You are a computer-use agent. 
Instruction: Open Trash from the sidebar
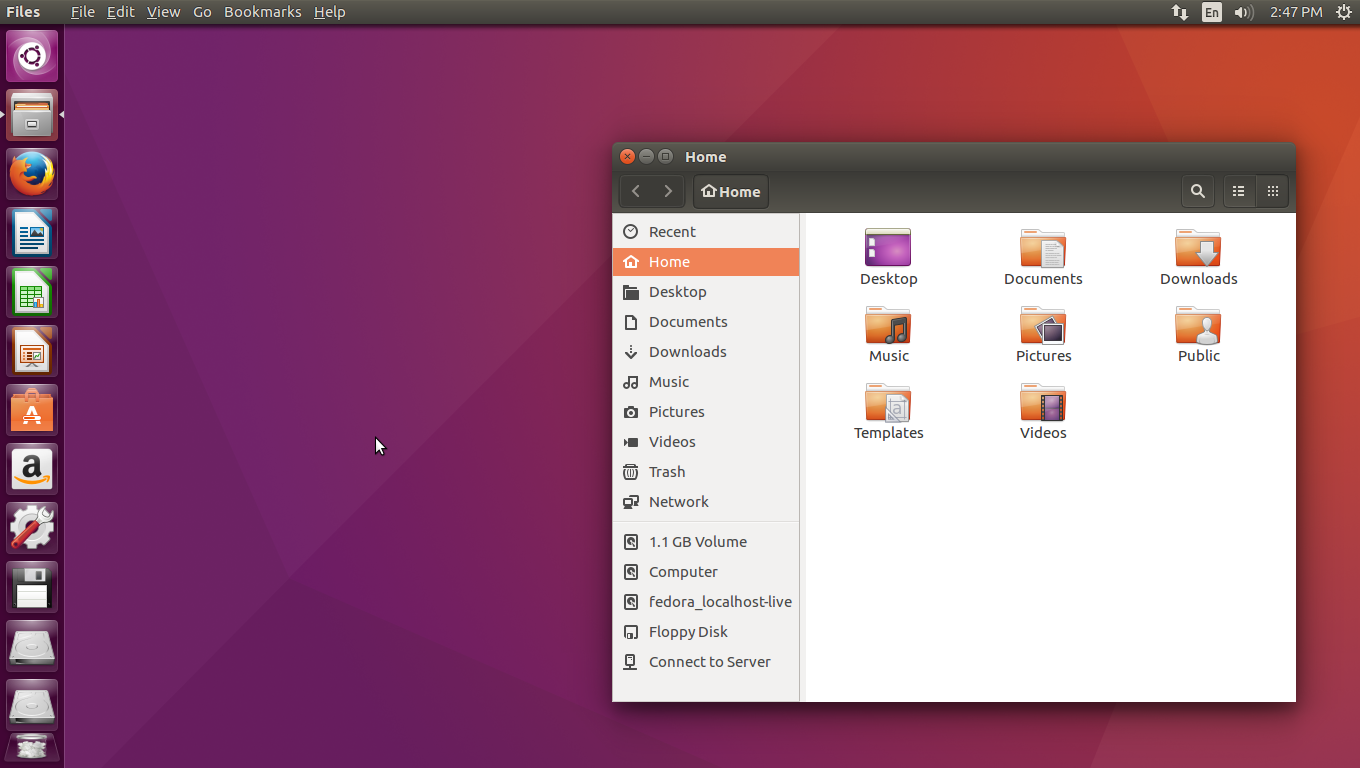705,471
